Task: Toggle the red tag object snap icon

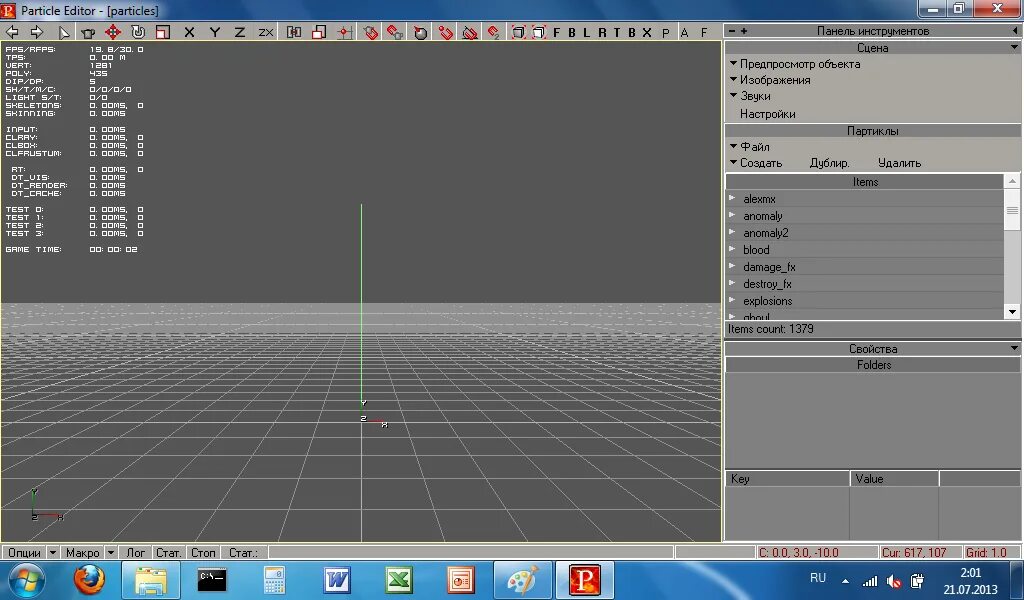Action: [370, 32]
